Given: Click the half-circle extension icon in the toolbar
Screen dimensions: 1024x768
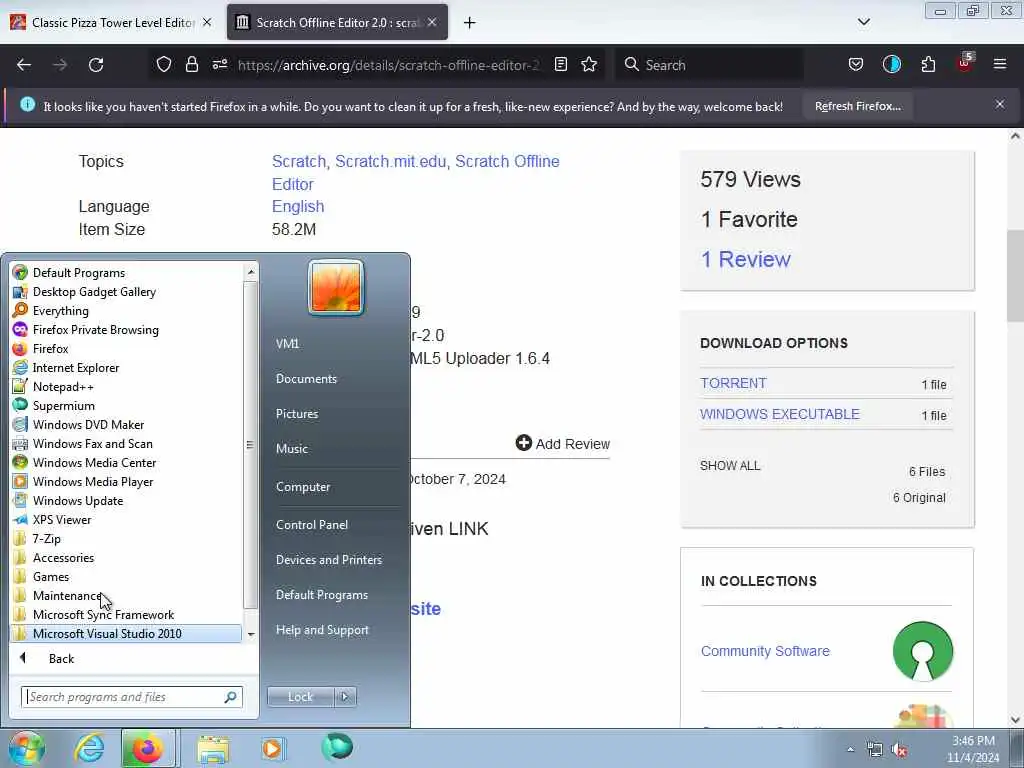Looking at the screenshot, I should [x=891, y=64].
